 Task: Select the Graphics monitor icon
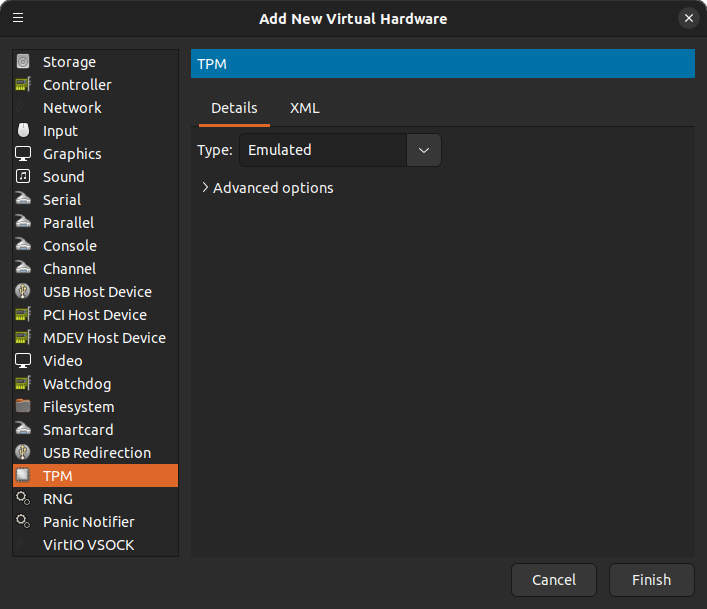[x=23, y=154]
